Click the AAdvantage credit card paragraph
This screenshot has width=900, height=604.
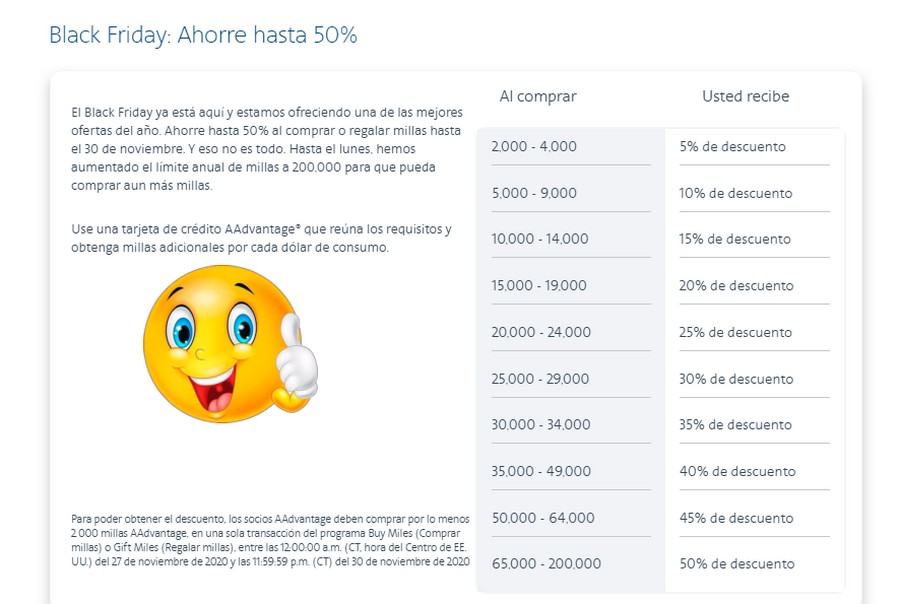click(261, 238)
